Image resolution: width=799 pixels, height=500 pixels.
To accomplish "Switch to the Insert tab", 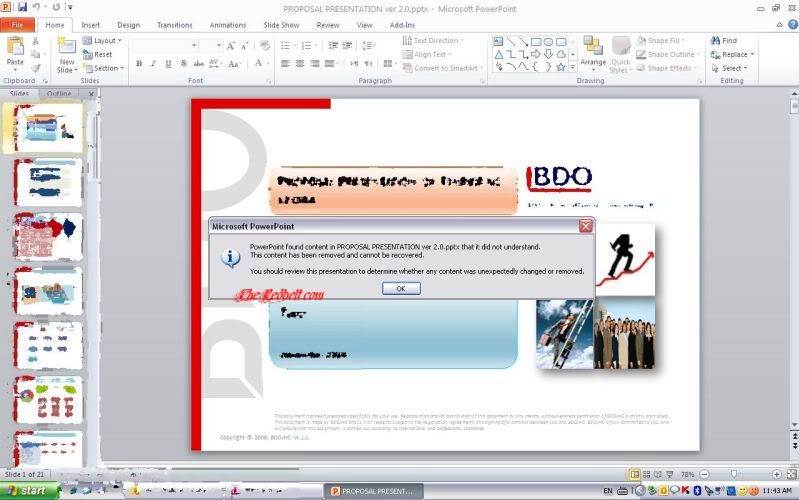I will pyautogui.click(x=91, y=24).
